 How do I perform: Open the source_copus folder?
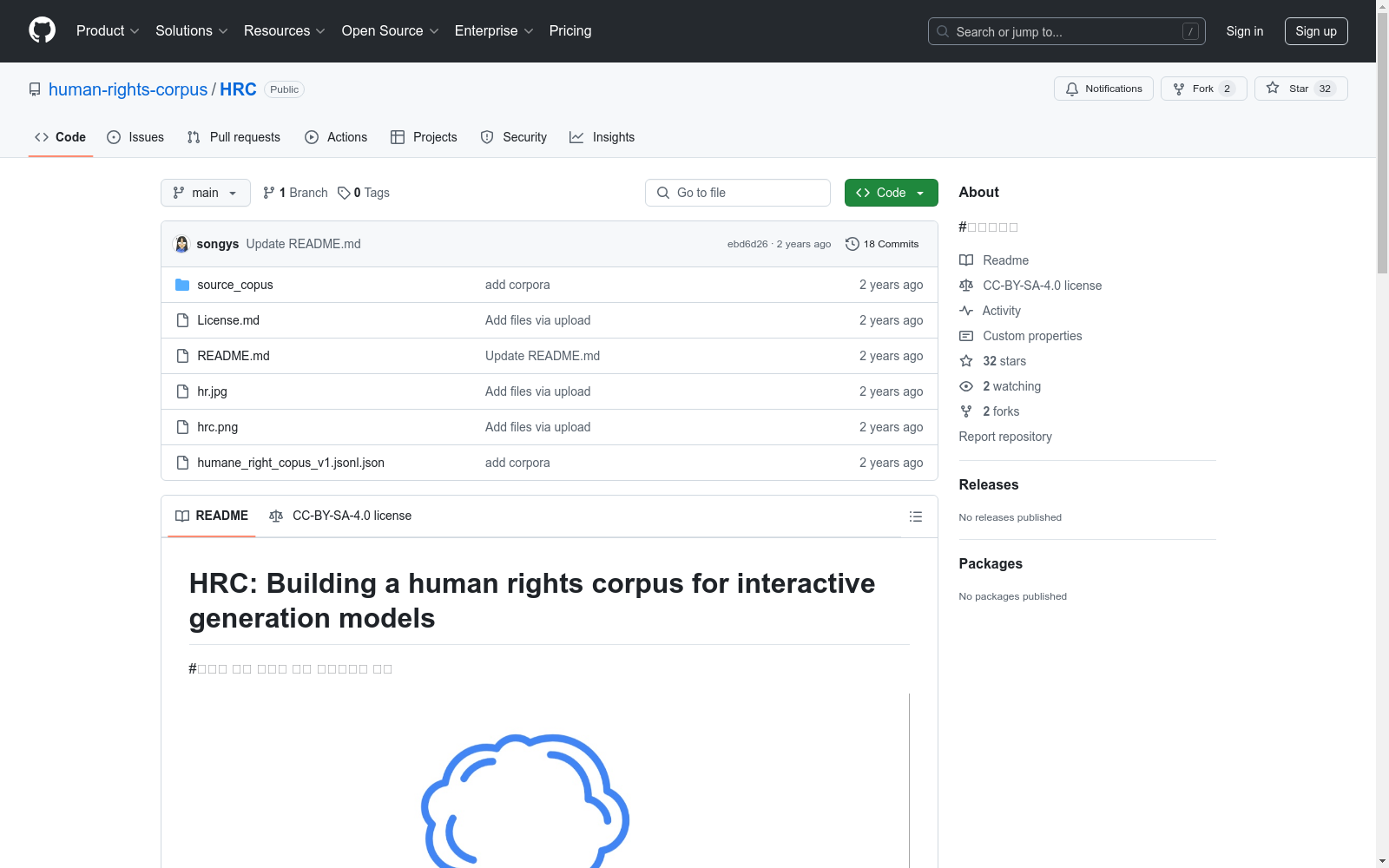tap(235, 285)
